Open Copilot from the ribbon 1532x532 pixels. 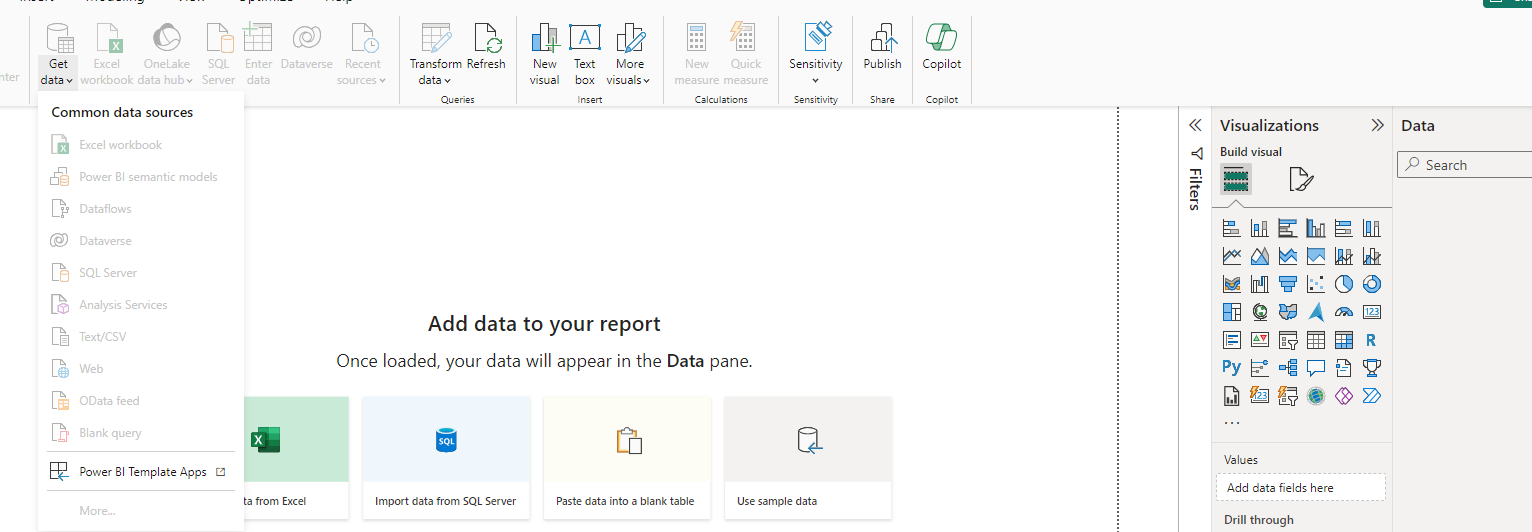point(942,48)
